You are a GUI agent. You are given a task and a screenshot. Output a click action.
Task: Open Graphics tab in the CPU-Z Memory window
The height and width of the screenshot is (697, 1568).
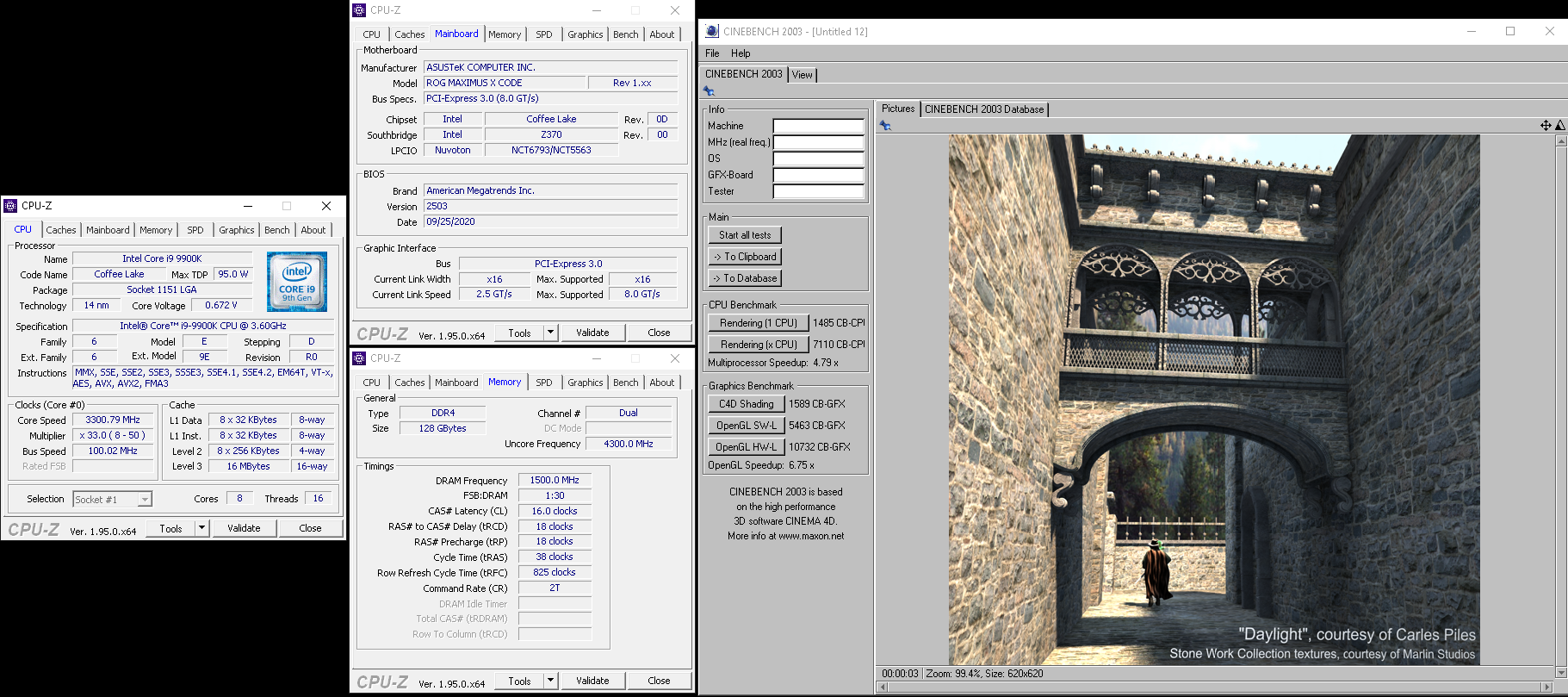[586, 383]
